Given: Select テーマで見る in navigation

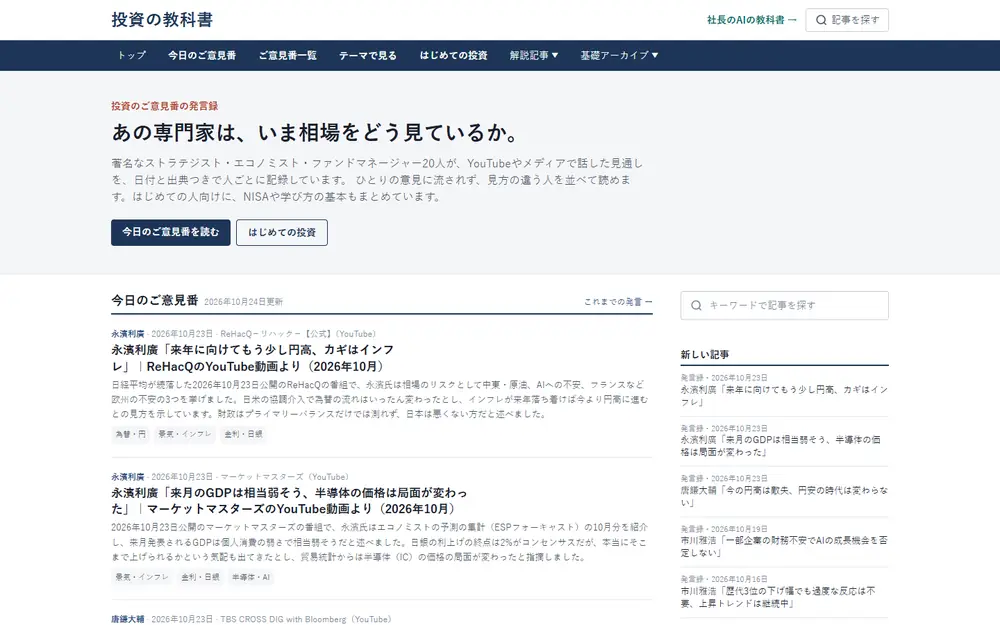Looking at the screenshot, I should click(367, 55).
